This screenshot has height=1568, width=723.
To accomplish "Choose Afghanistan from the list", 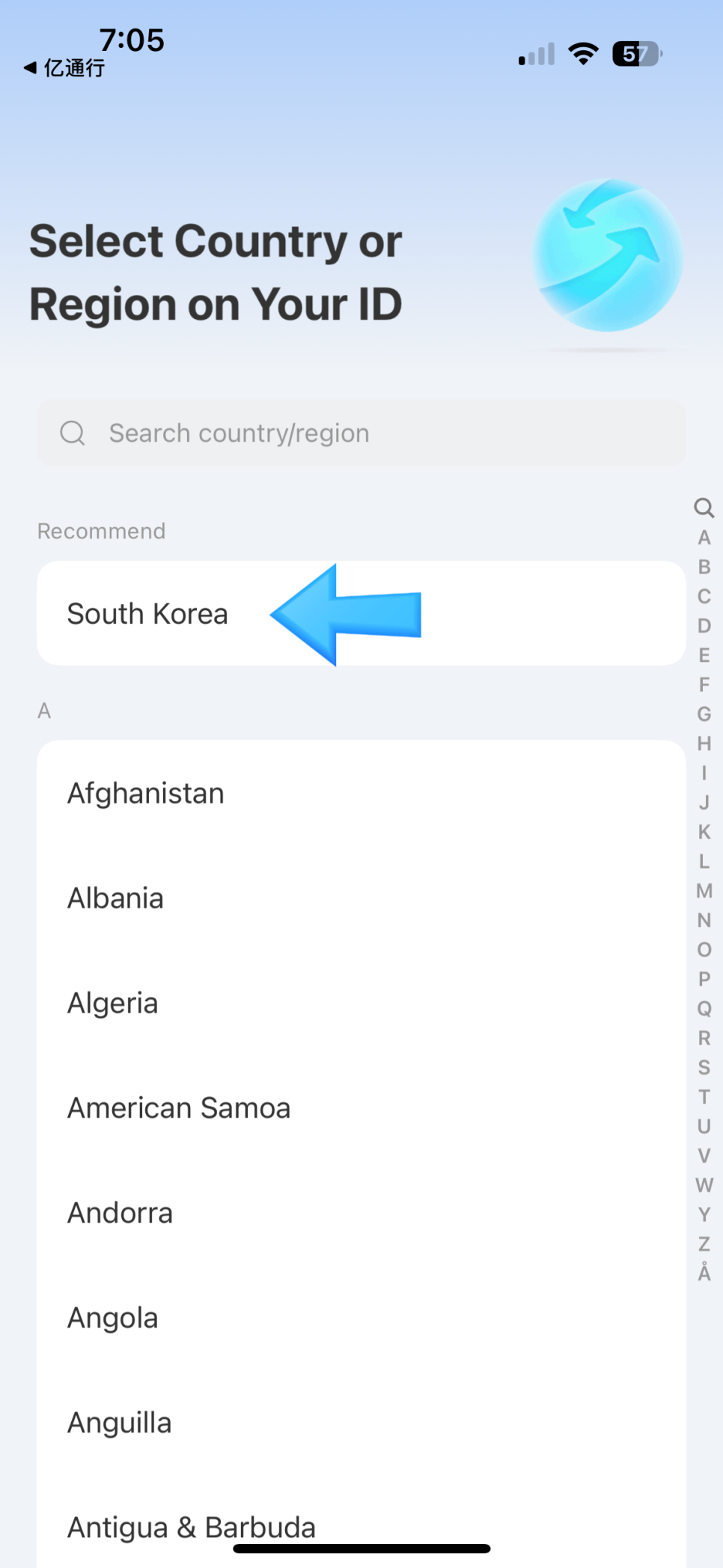I will (361, 793).
